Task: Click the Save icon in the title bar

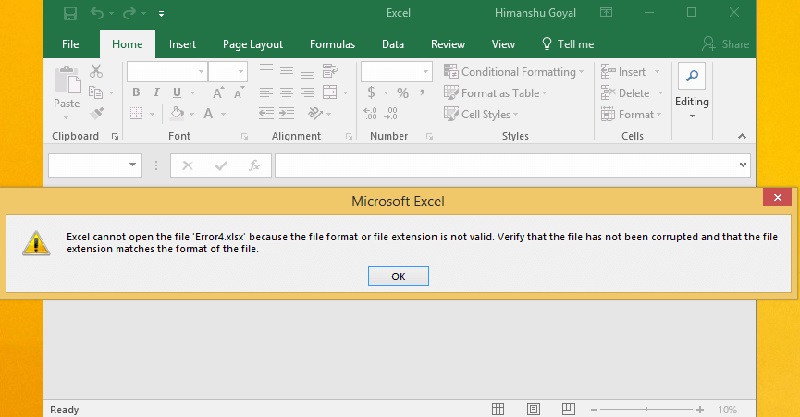Action: point(70,13)
